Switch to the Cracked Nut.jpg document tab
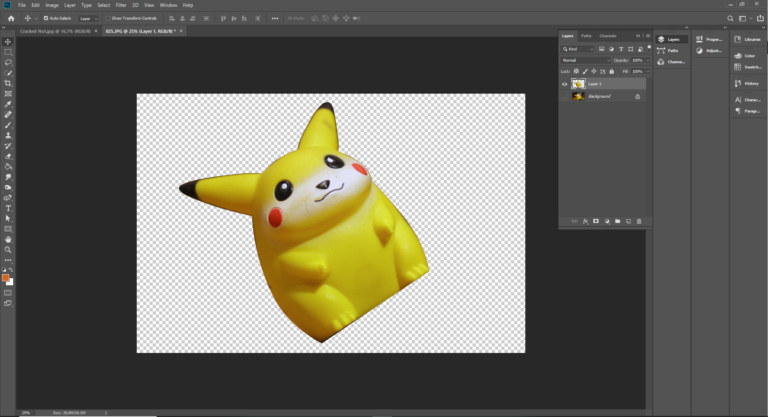 coord(55,31)
